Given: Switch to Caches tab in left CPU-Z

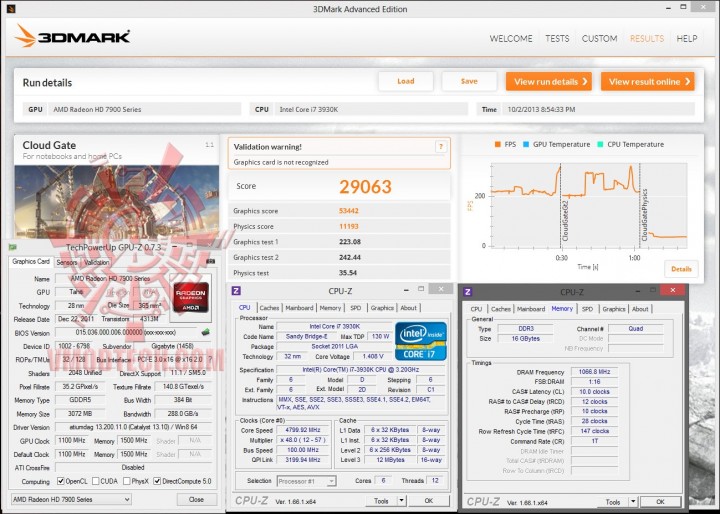Looking at the screenshot, I should click(269, 308).
